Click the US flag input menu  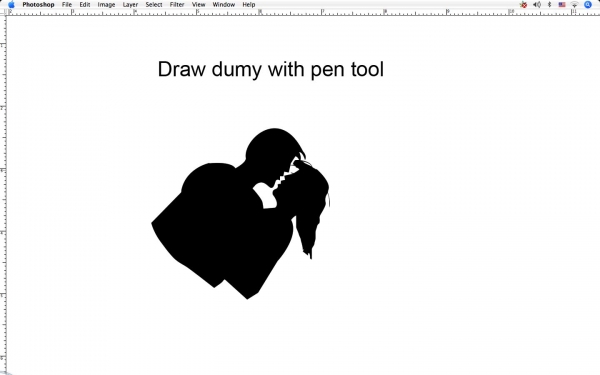[562, 5]
